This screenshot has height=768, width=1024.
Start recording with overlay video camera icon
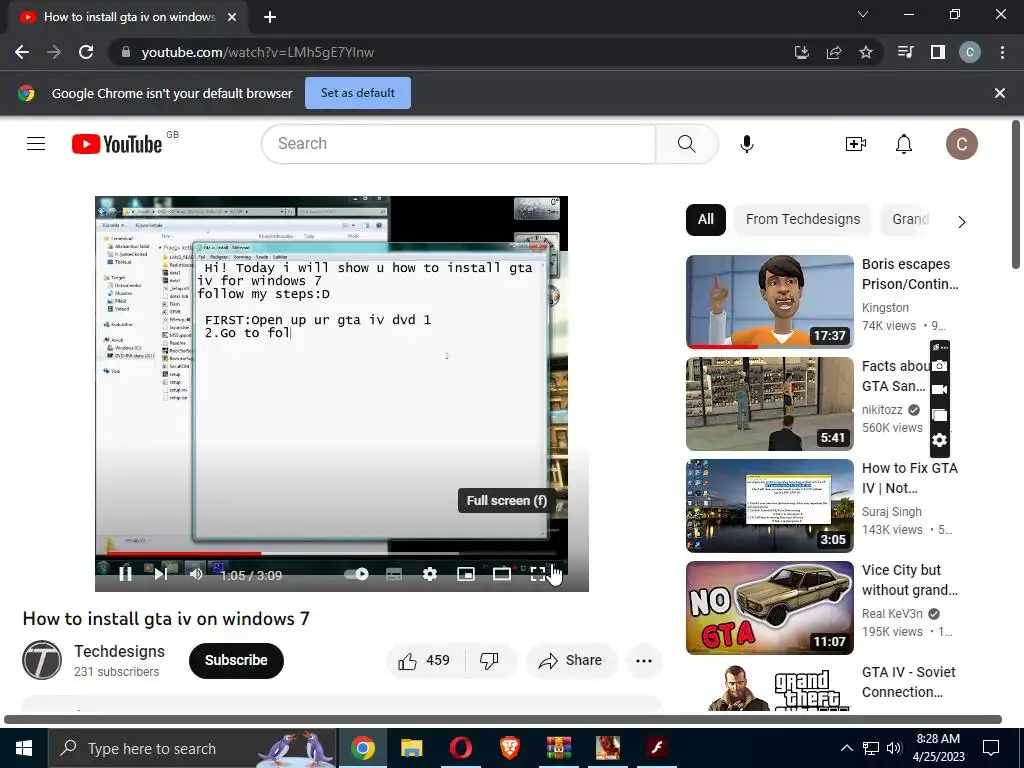pos(939,390)
